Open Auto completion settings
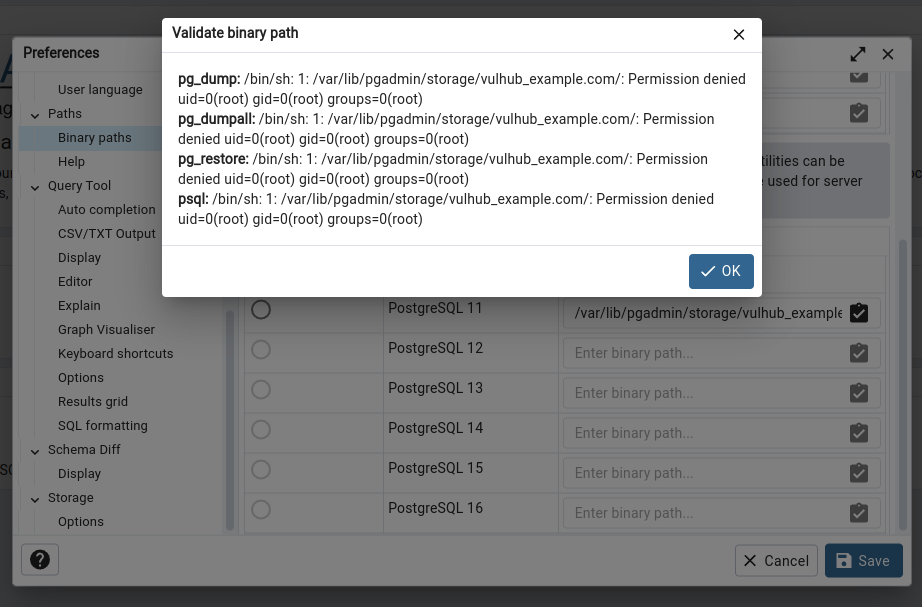The width and height of the screenshot is (922, 607). pos(106,209)
